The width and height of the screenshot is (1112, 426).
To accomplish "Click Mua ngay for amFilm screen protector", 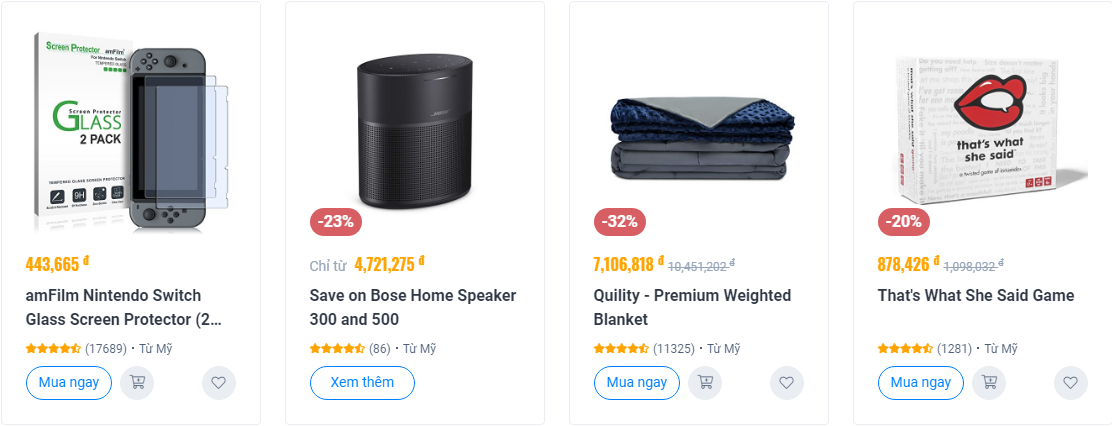I will click(x=69, y=383).
